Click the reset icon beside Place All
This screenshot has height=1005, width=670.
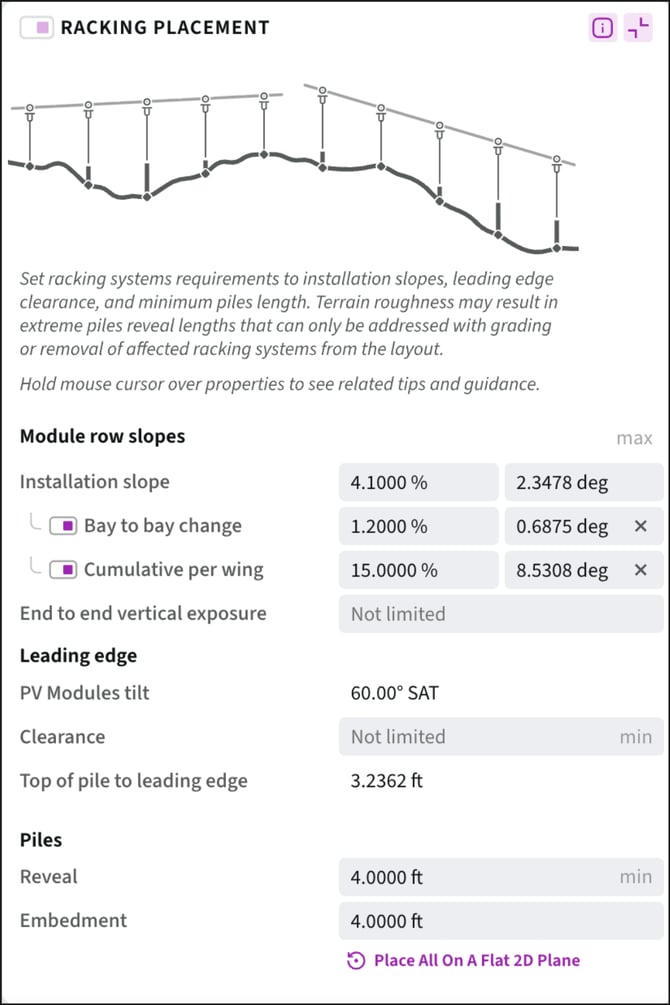pyautogui.click(x=356, y=961)
